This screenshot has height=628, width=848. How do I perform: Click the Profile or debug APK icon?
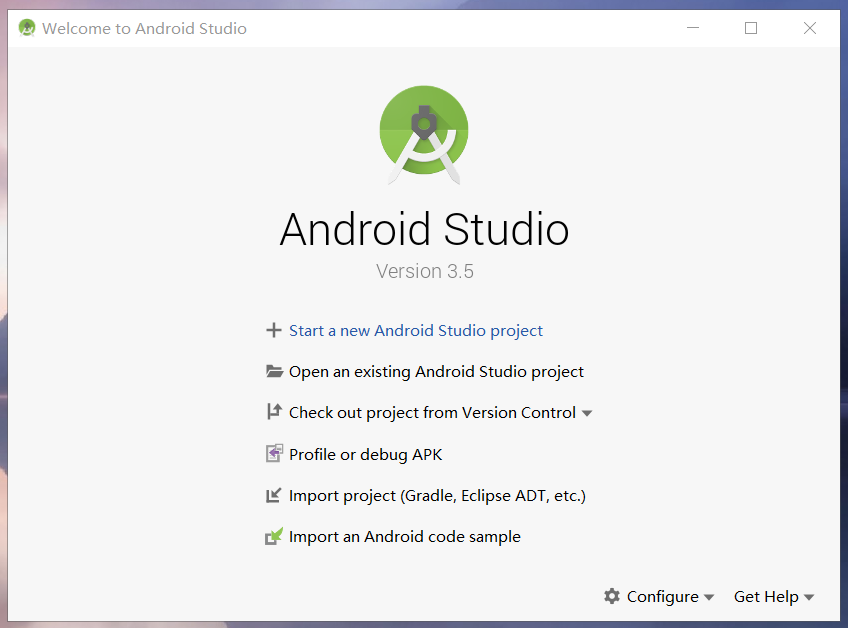click(272, 453)
